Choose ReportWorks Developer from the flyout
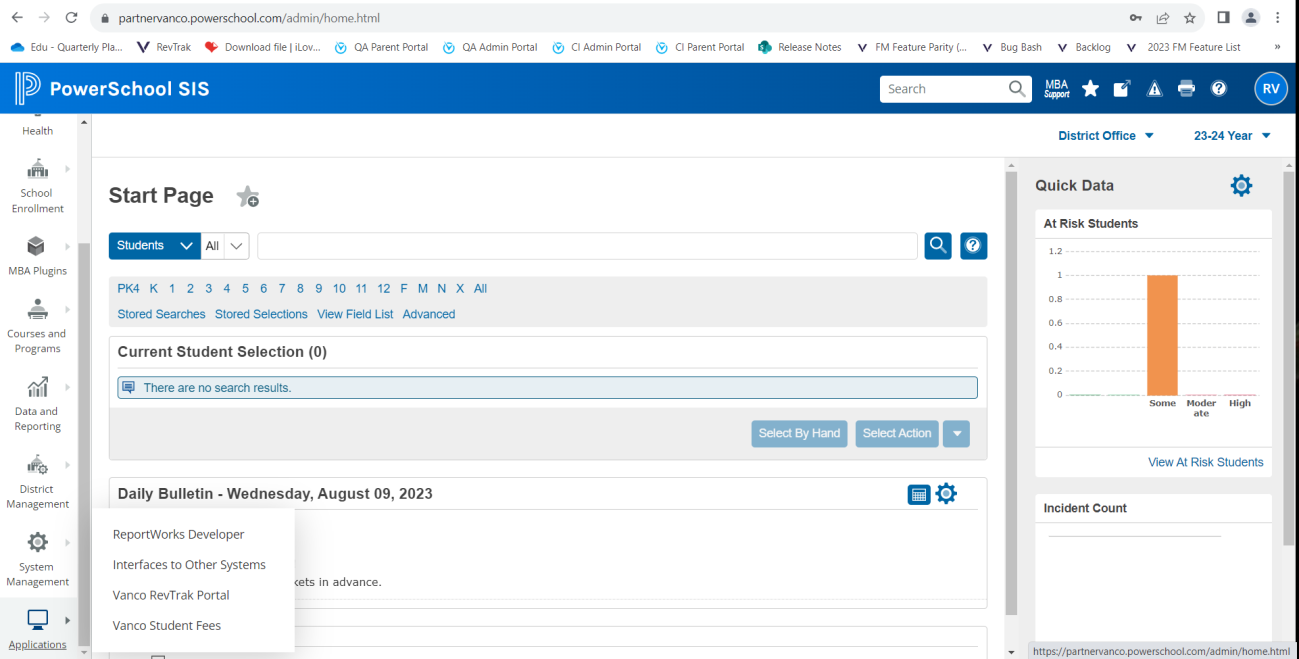 click(178, 534)
